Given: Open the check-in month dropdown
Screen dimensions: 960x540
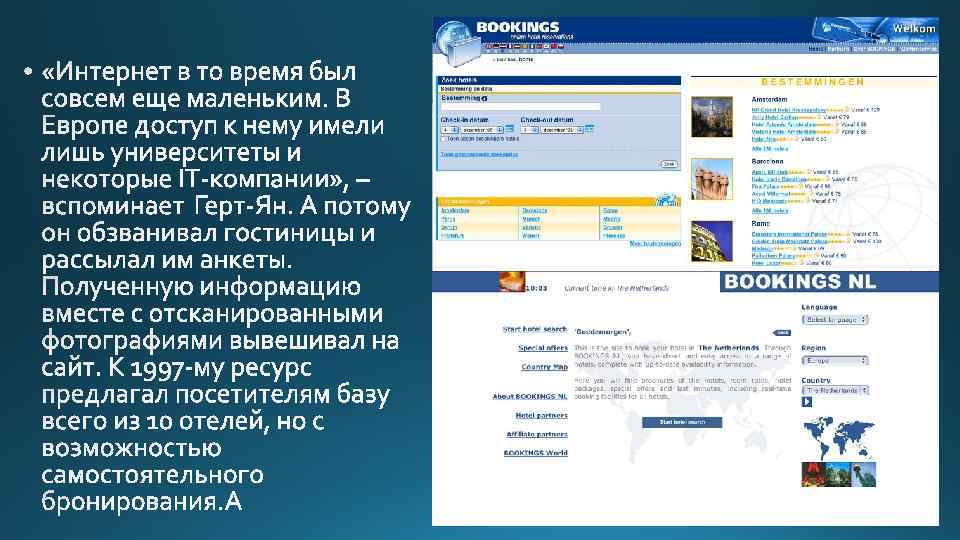Looking at the screenshot, I should pos(482,130).
